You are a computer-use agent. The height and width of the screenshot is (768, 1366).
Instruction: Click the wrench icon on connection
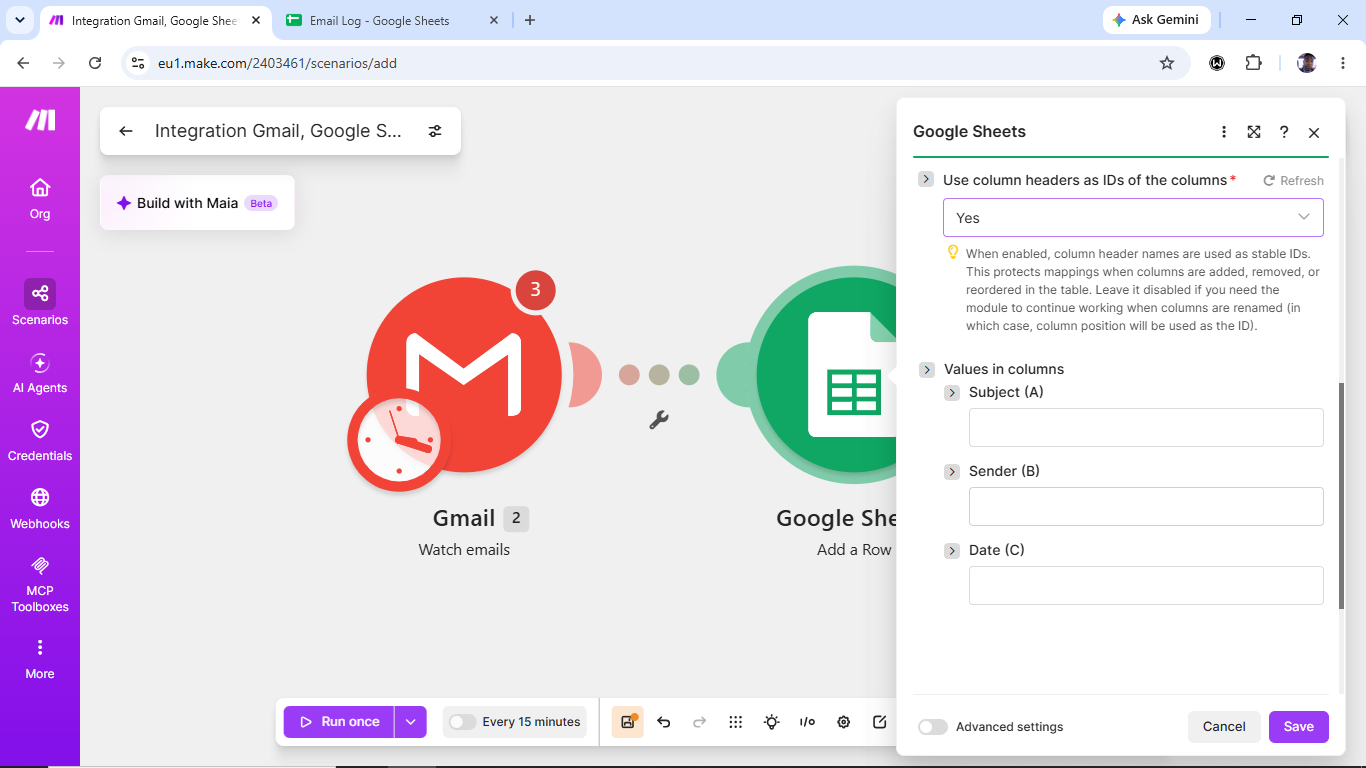659,420
